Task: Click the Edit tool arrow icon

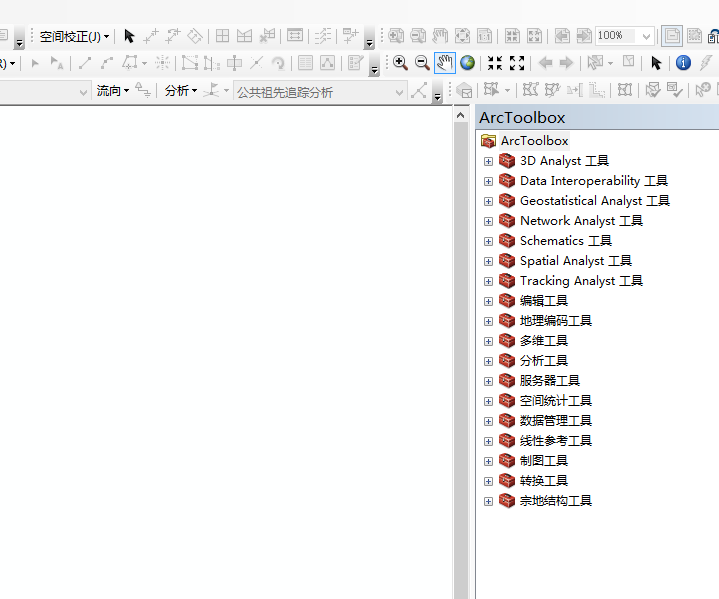Action: 35,63
